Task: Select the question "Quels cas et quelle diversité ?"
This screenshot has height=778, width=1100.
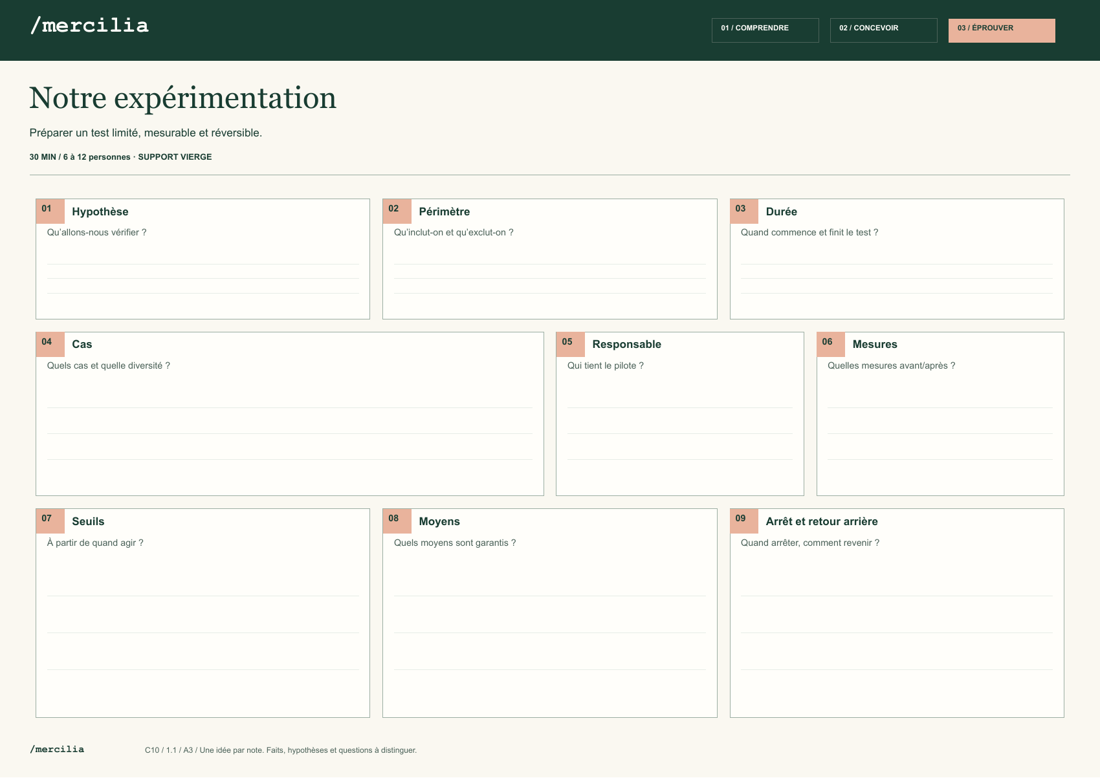Action: [109, 365]
